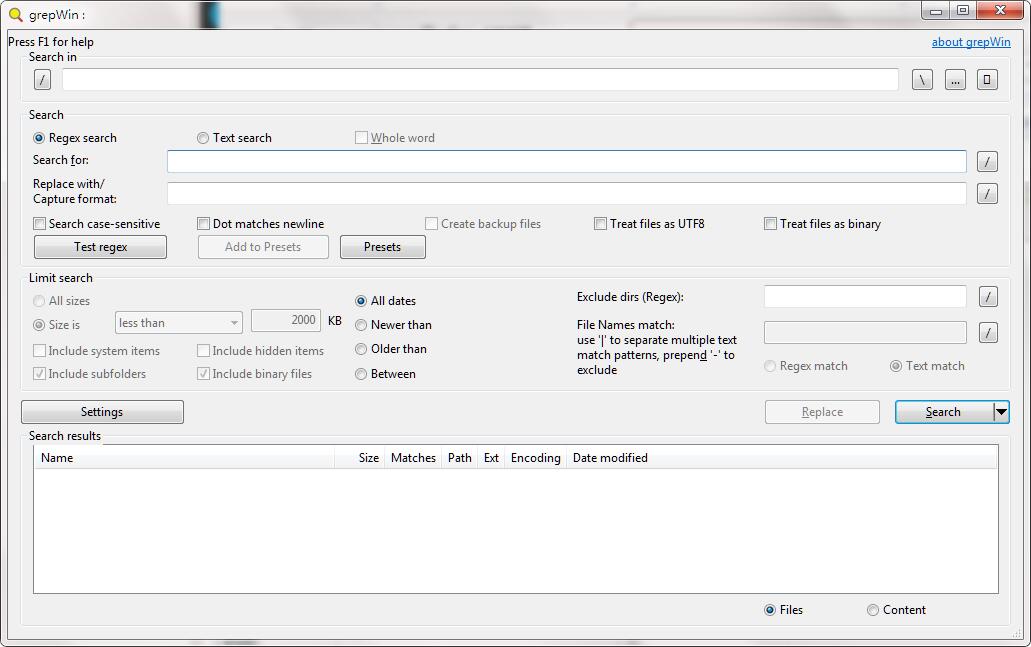1031x647 pixels.
Task: Click the backslash button beside Search in field
Action: pos(923,80)
